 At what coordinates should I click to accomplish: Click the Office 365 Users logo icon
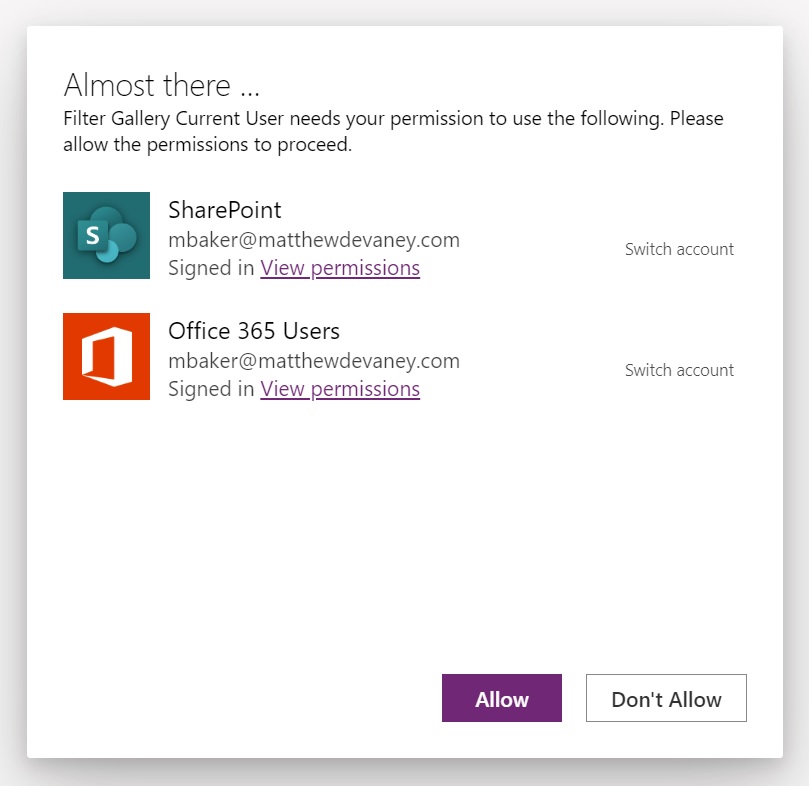[x=106, y=356]
